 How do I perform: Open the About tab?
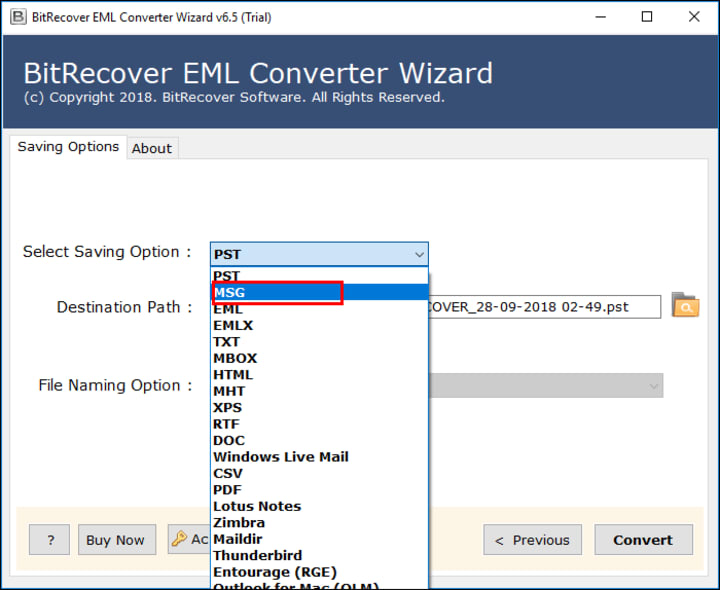tap(152, 148)
